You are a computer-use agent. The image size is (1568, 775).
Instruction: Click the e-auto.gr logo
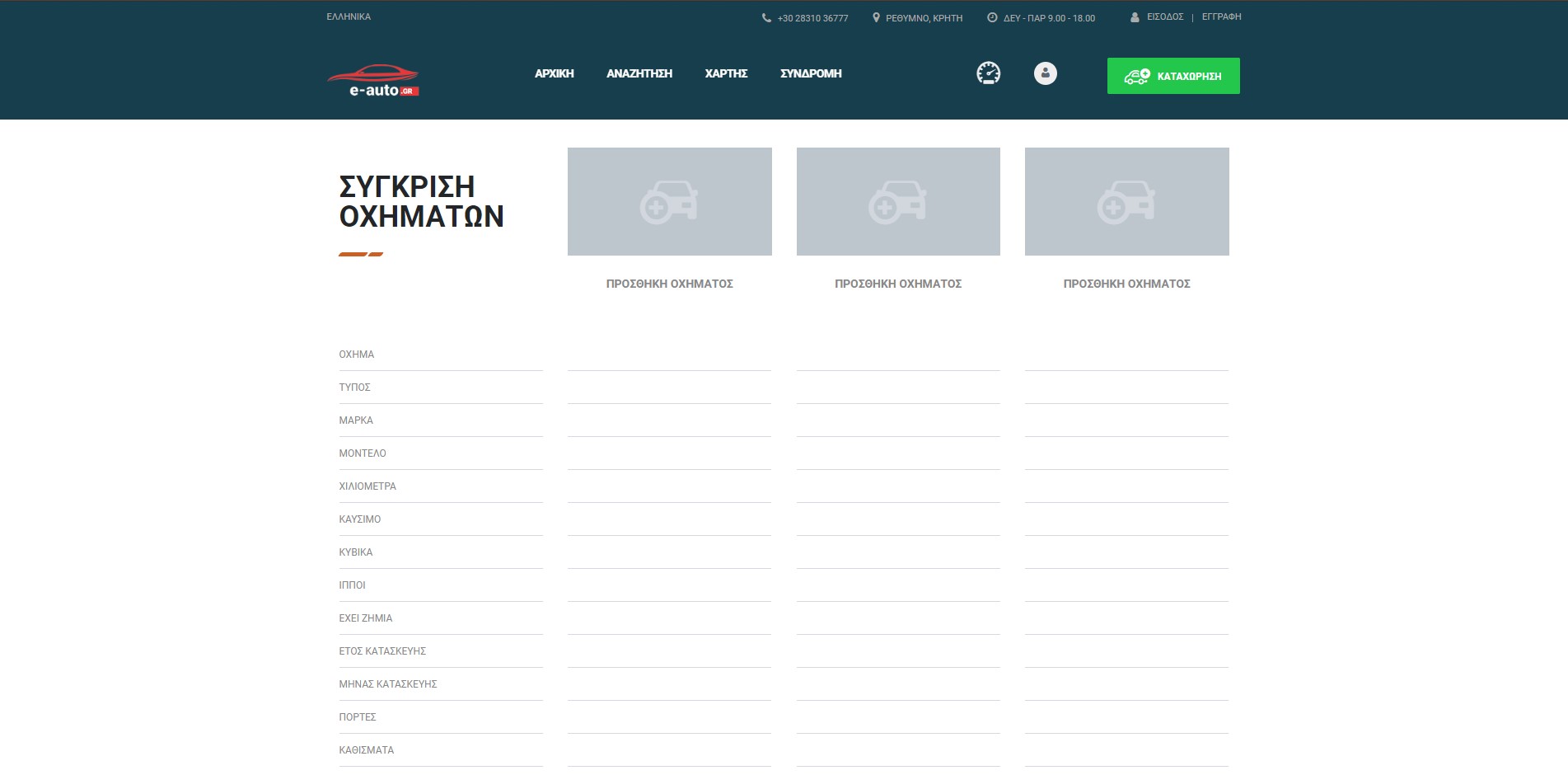pos(373,80)
